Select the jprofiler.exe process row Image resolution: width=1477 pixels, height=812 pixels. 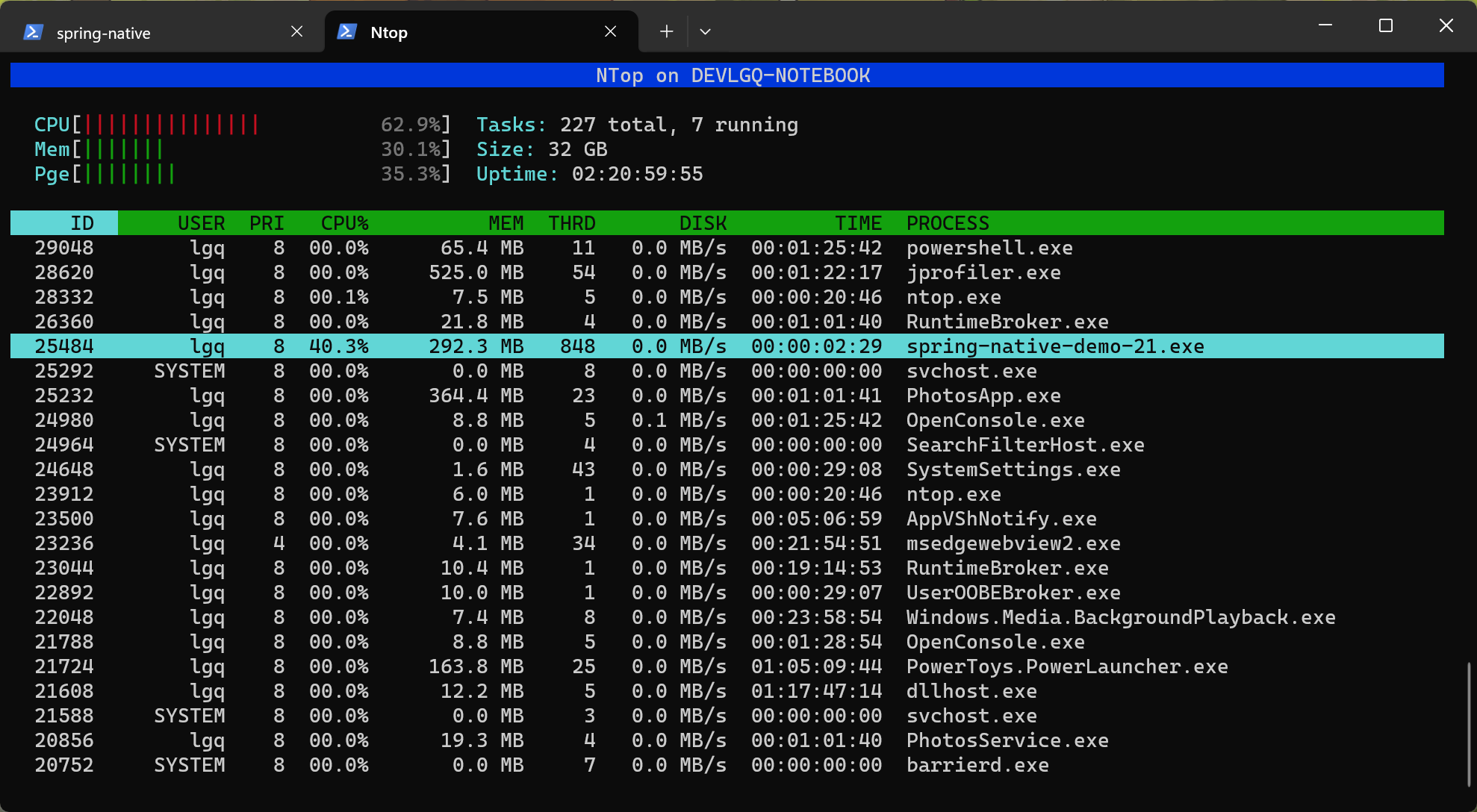coord(727,272)
